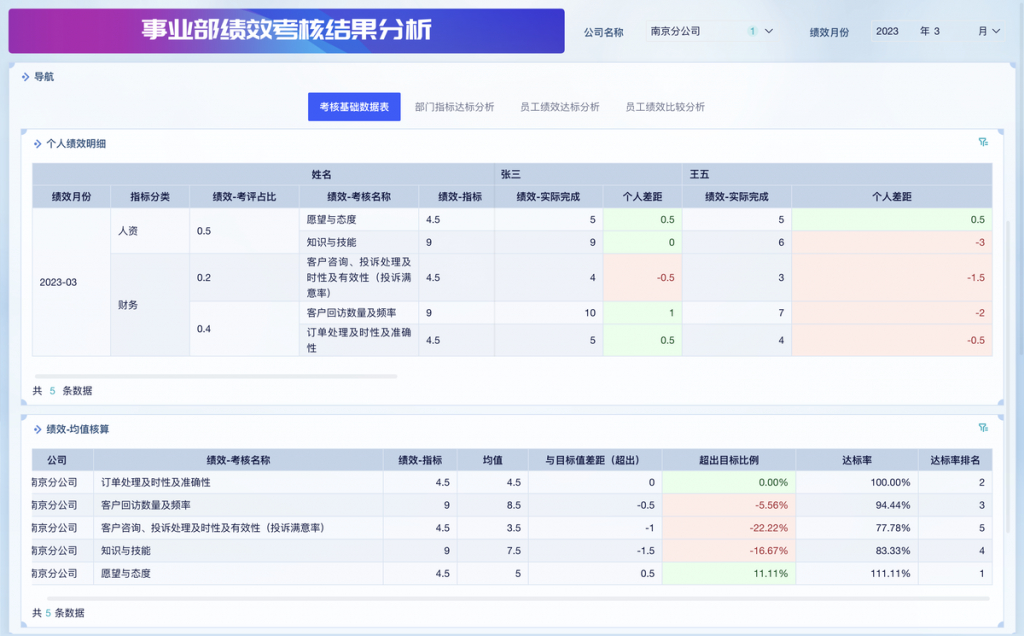Click the 指标分类 column header
The width and height of the screenshot is (1024, 636).
[150, 197]
